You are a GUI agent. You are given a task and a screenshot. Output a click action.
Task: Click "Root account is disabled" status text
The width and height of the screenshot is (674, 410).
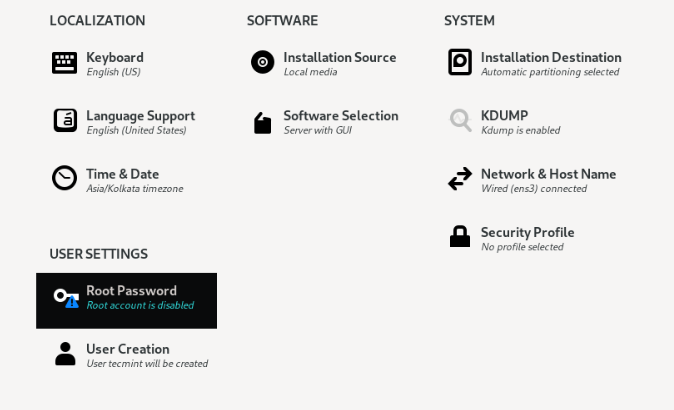point(140,305)
